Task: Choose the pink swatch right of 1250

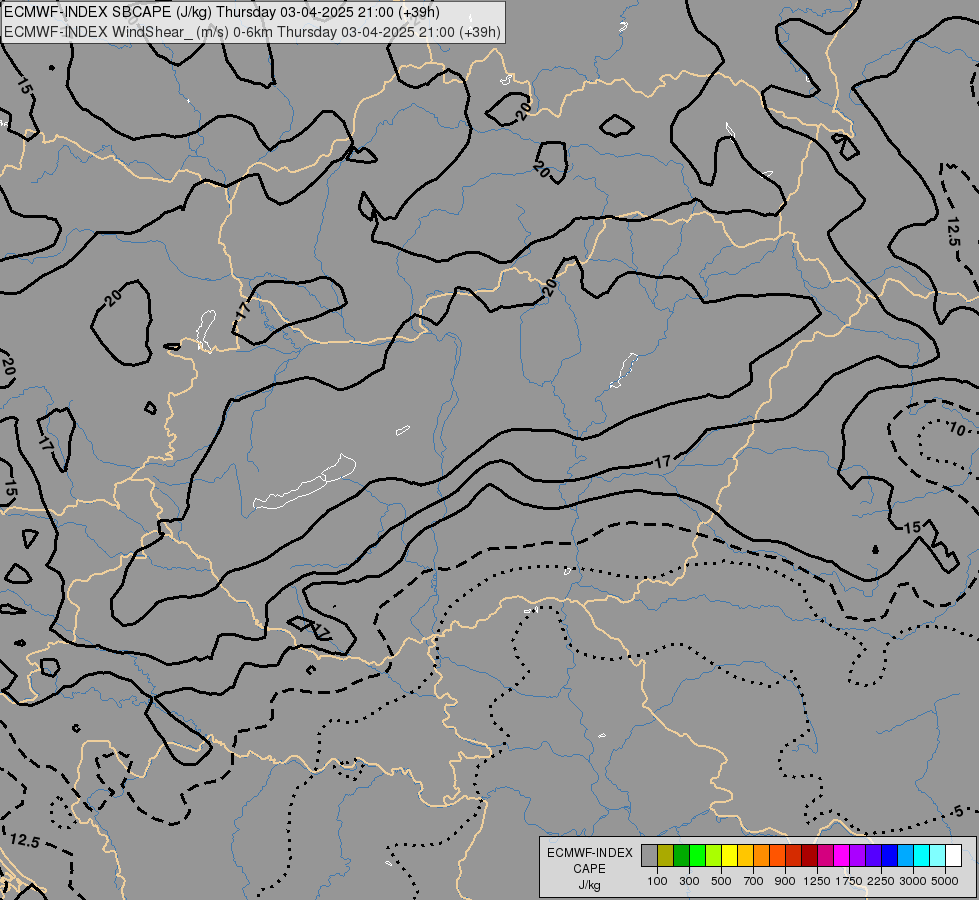Action: click(x=825, y=855)
